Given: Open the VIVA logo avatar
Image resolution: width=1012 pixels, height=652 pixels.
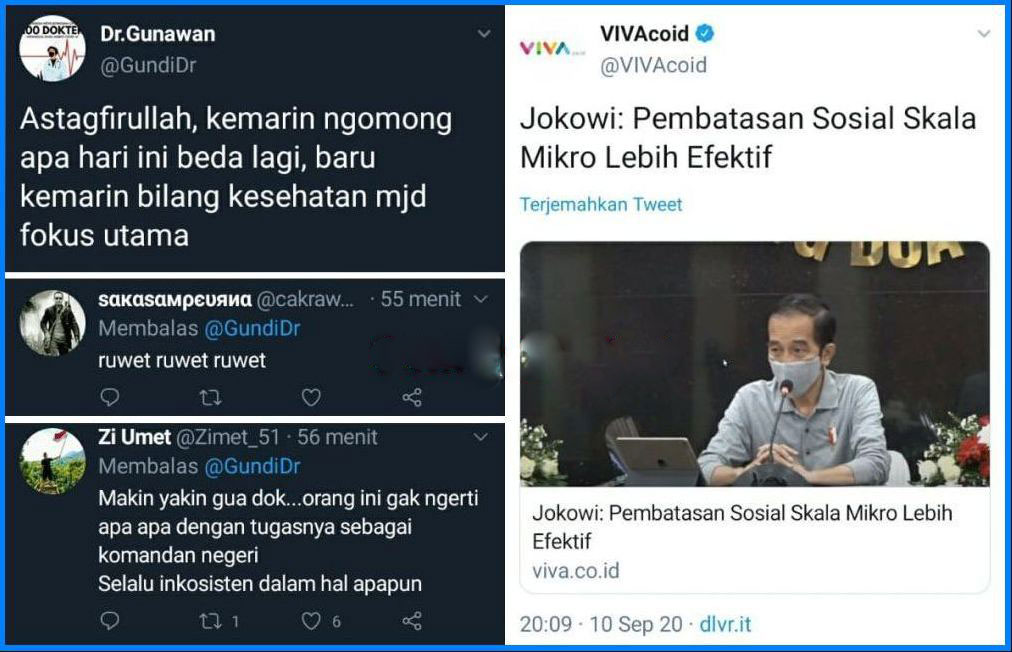Looking at the screenshot, I should point(552,49).
